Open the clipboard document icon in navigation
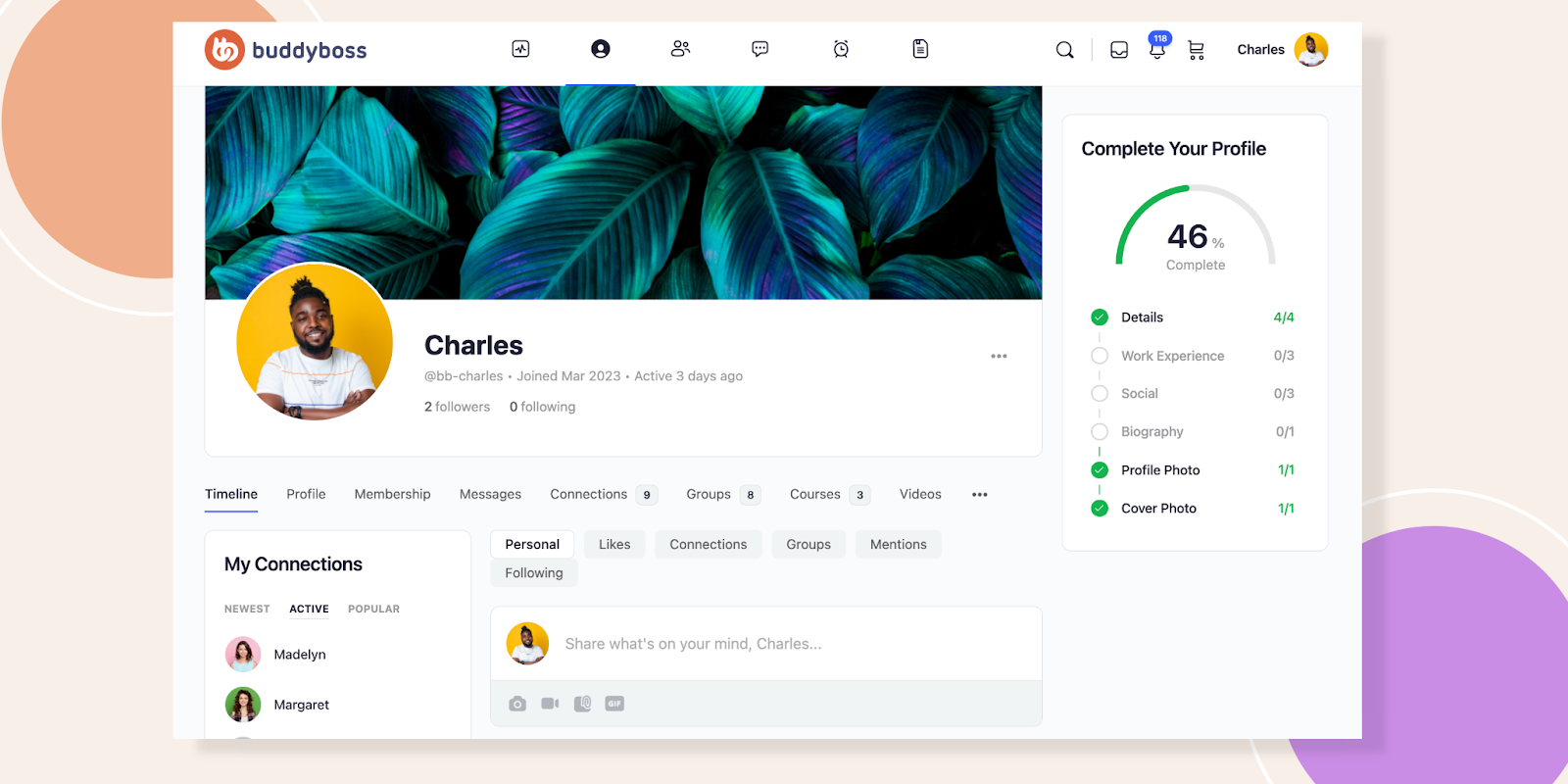The height and width of the screenshot is (784, 1568). pos(920,49)
